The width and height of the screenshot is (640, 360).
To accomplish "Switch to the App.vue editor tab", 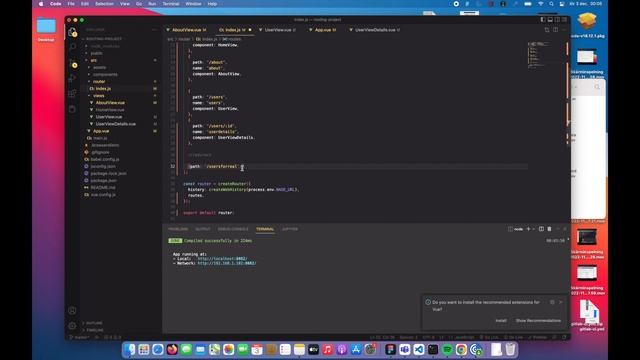I will pos(323,30).
